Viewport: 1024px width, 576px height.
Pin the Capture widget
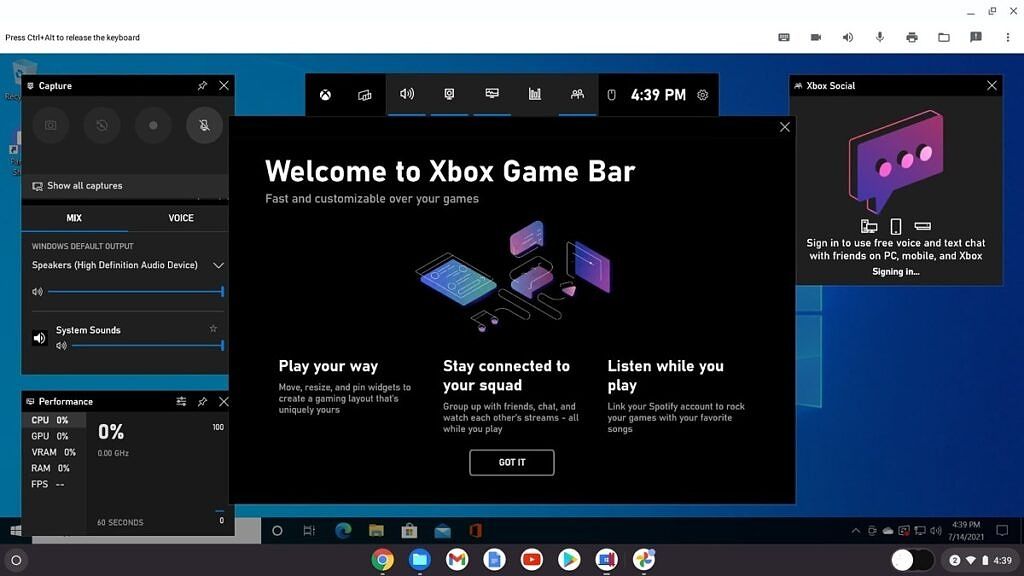click(x=201, y=85)
